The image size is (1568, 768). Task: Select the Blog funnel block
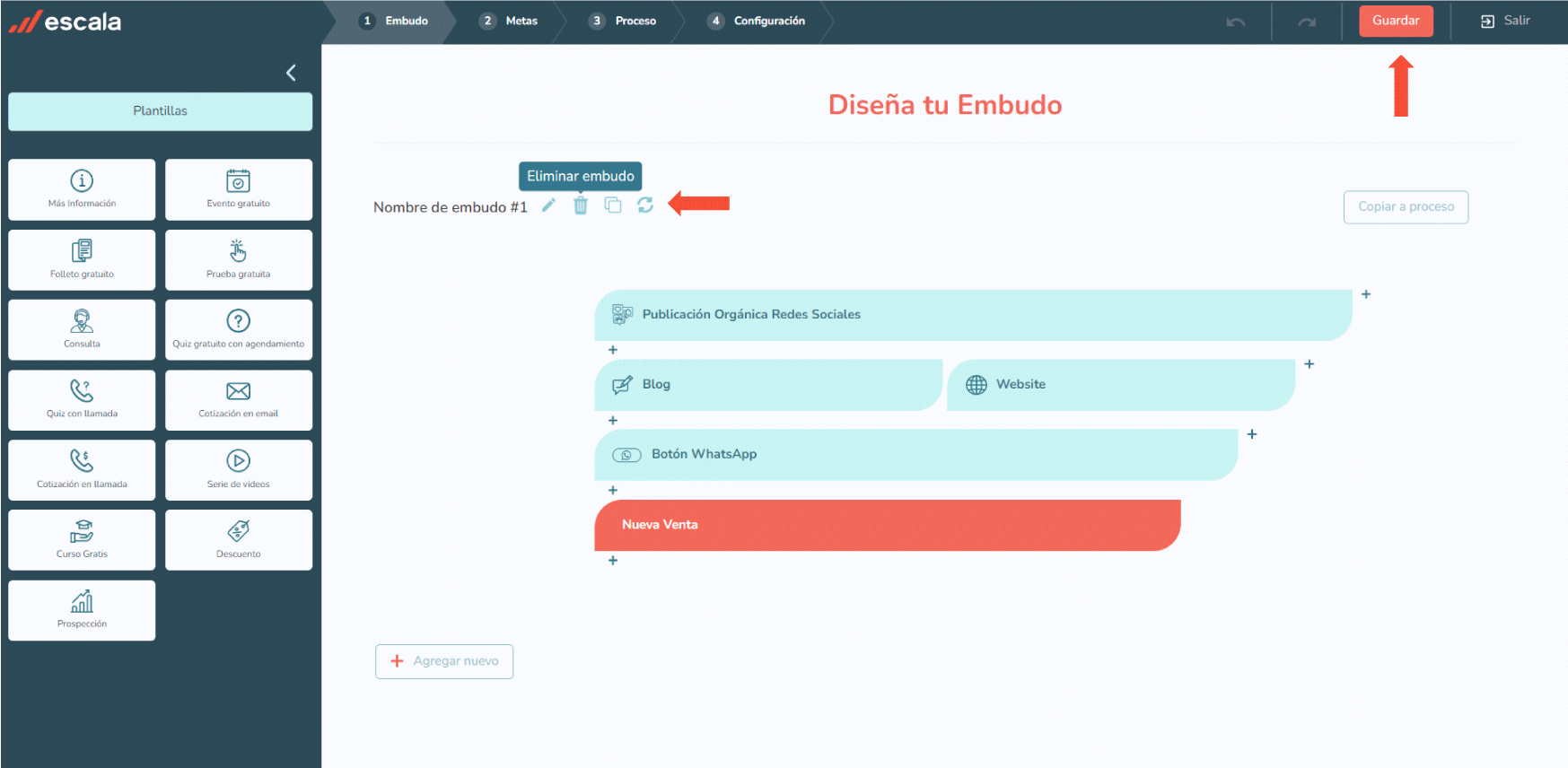pos(768,385)
